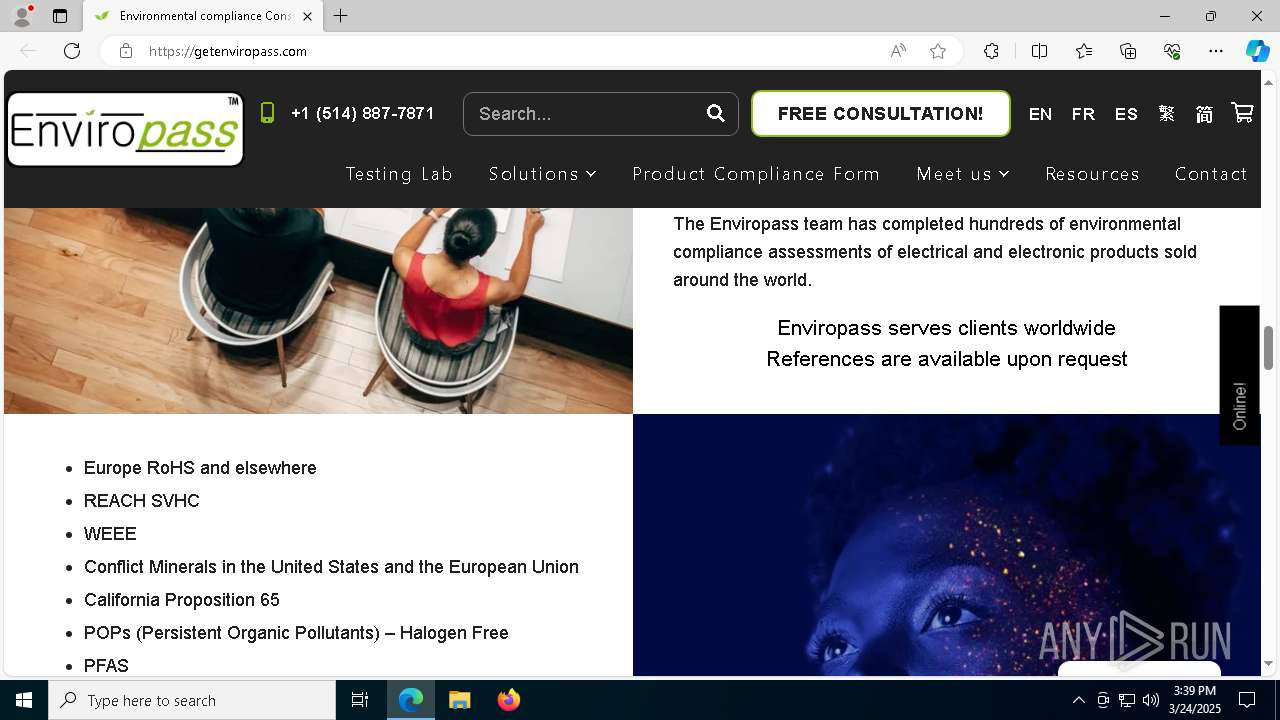Open browser Extensions icon
The width and height of the screenshot is (1280, 720).
click(x=991, y=51)
